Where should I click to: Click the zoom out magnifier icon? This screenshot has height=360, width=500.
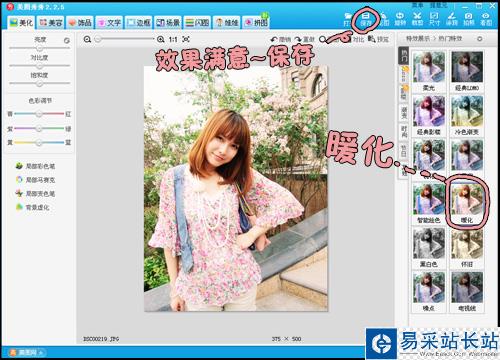tap(87, 39)
